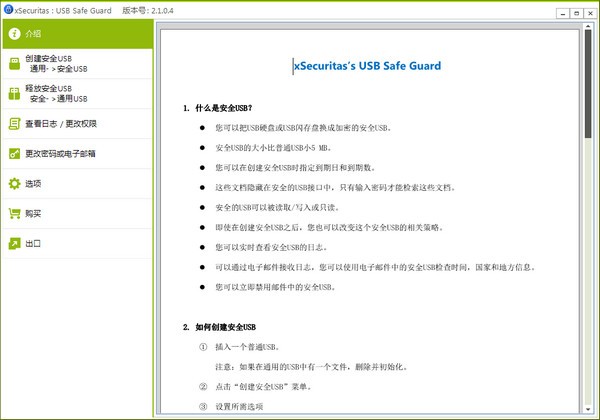Click the icon beside 释放安全USB
Screen dimensions: 600x420
[x=13, y=94]
